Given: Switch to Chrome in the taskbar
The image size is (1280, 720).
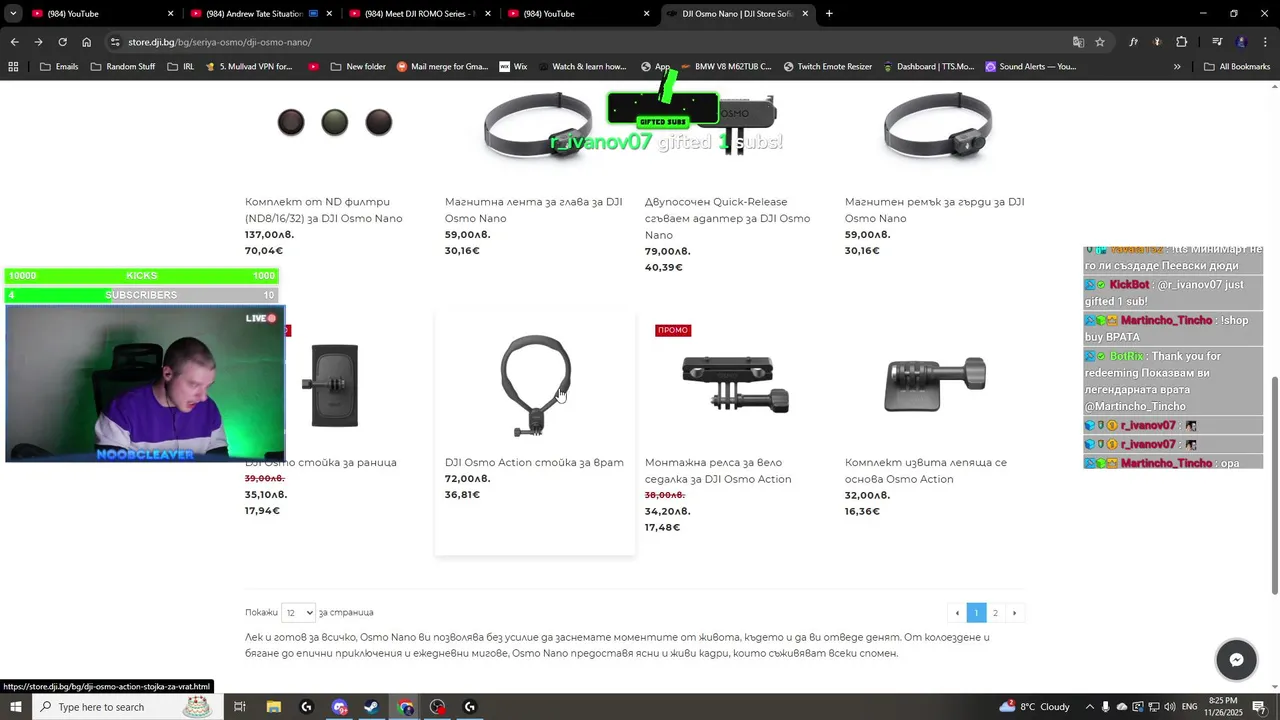Looking at the screenshot, I should (x=405, y=707).
